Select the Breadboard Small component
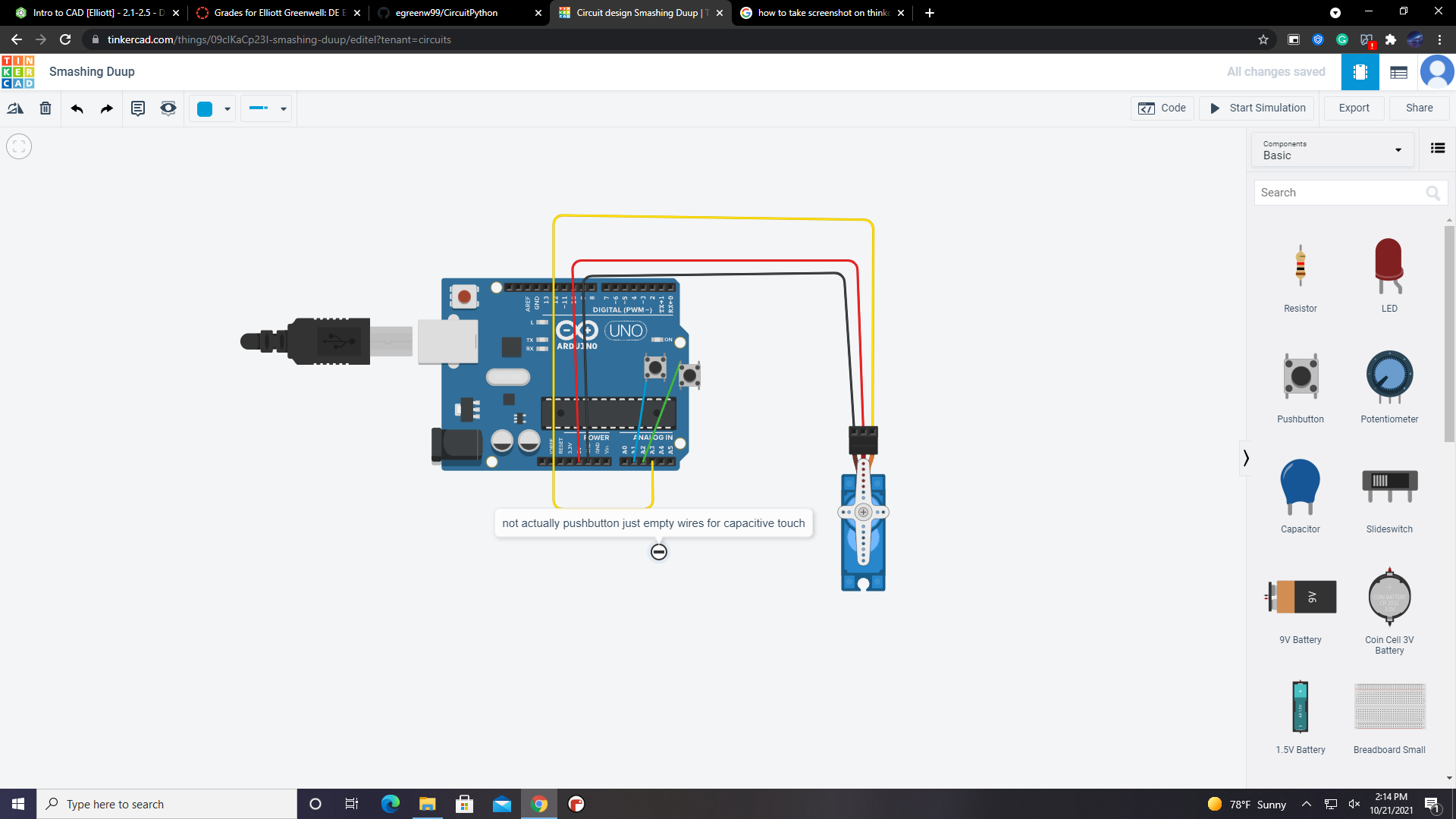Image resolution: width=1456 pixels, height=819 pixels. 1389,718
